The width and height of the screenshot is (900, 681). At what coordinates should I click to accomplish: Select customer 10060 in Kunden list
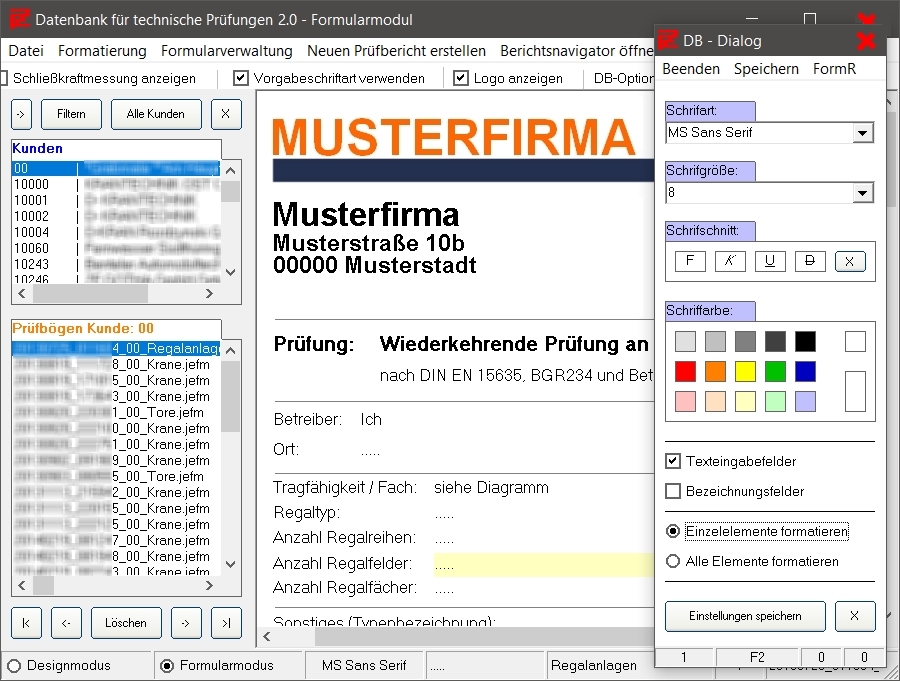point(116,249)
